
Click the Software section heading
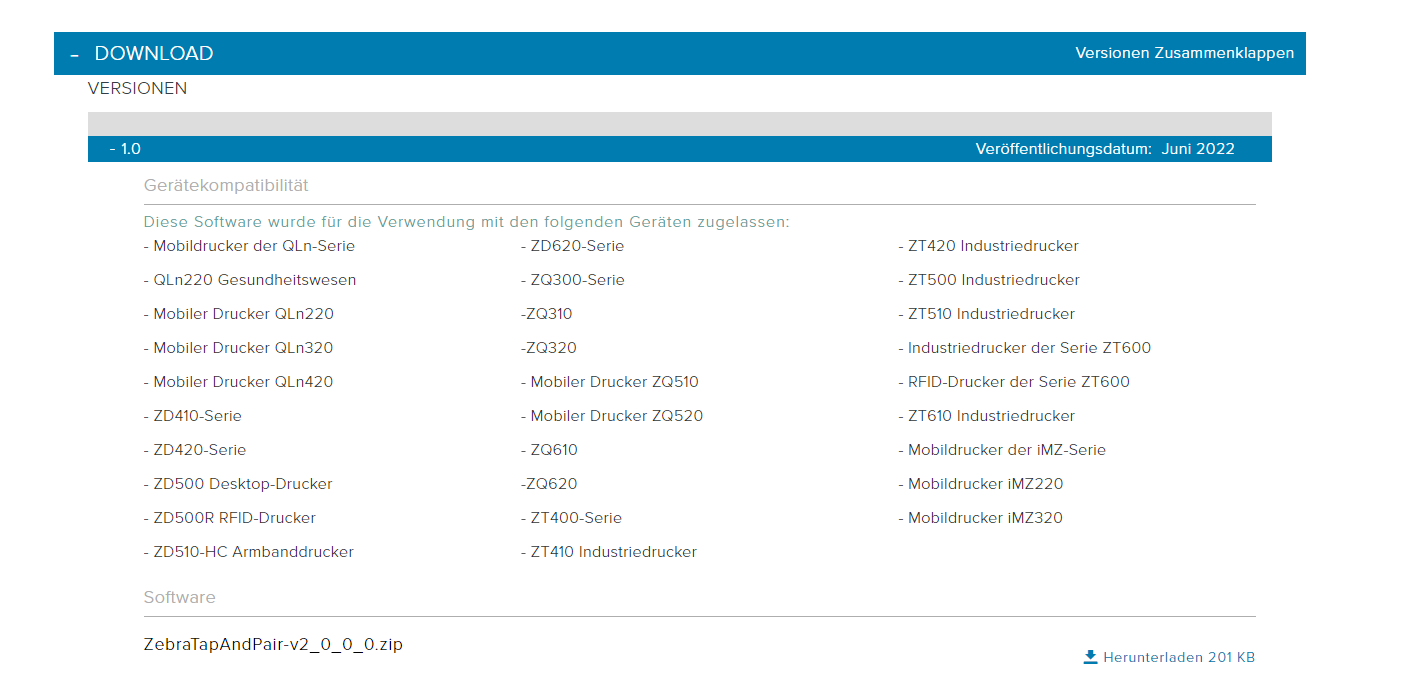point(179,597)
